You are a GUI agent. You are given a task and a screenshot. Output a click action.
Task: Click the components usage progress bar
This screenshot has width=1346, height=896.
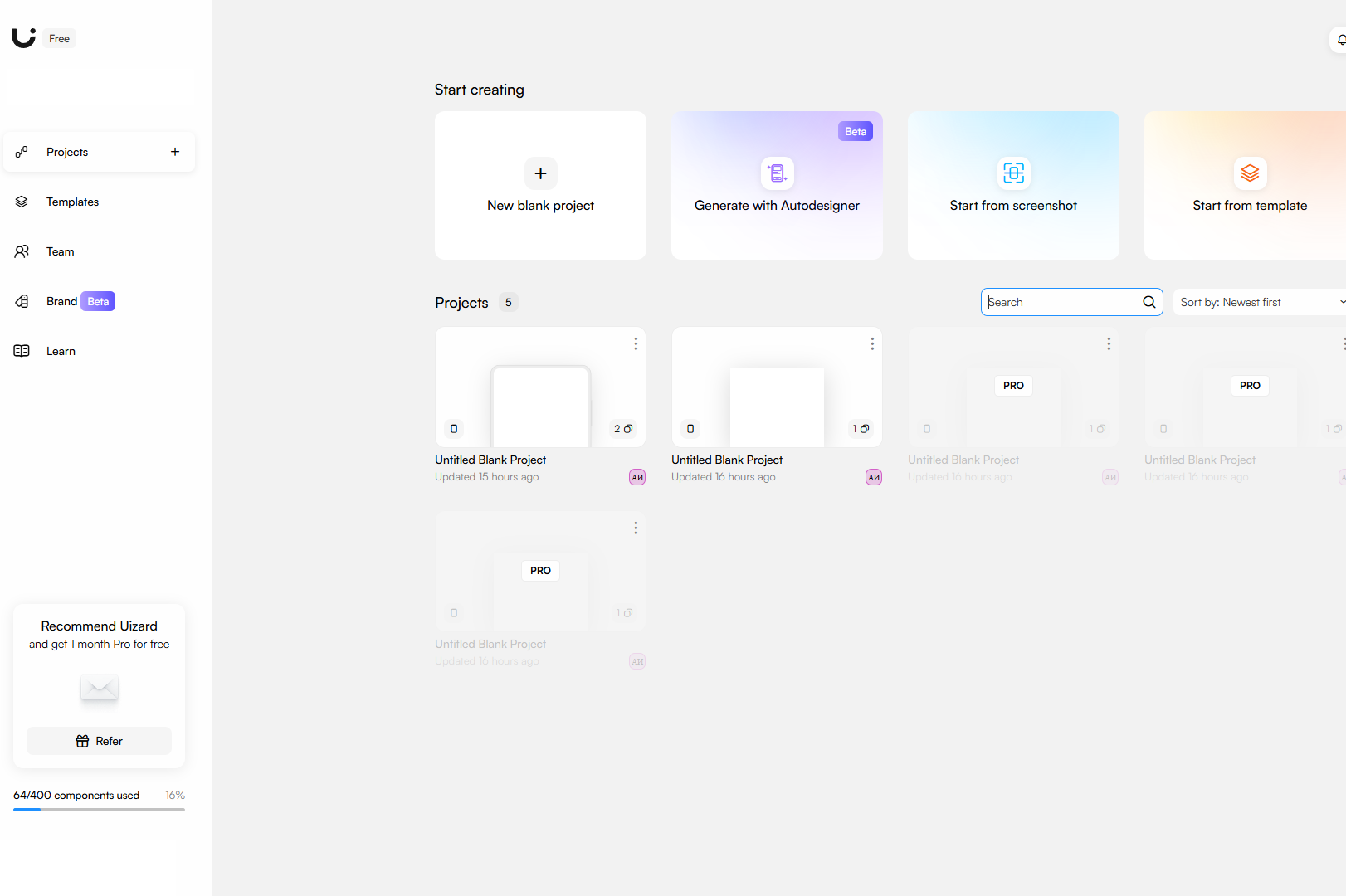coord(99,809)
